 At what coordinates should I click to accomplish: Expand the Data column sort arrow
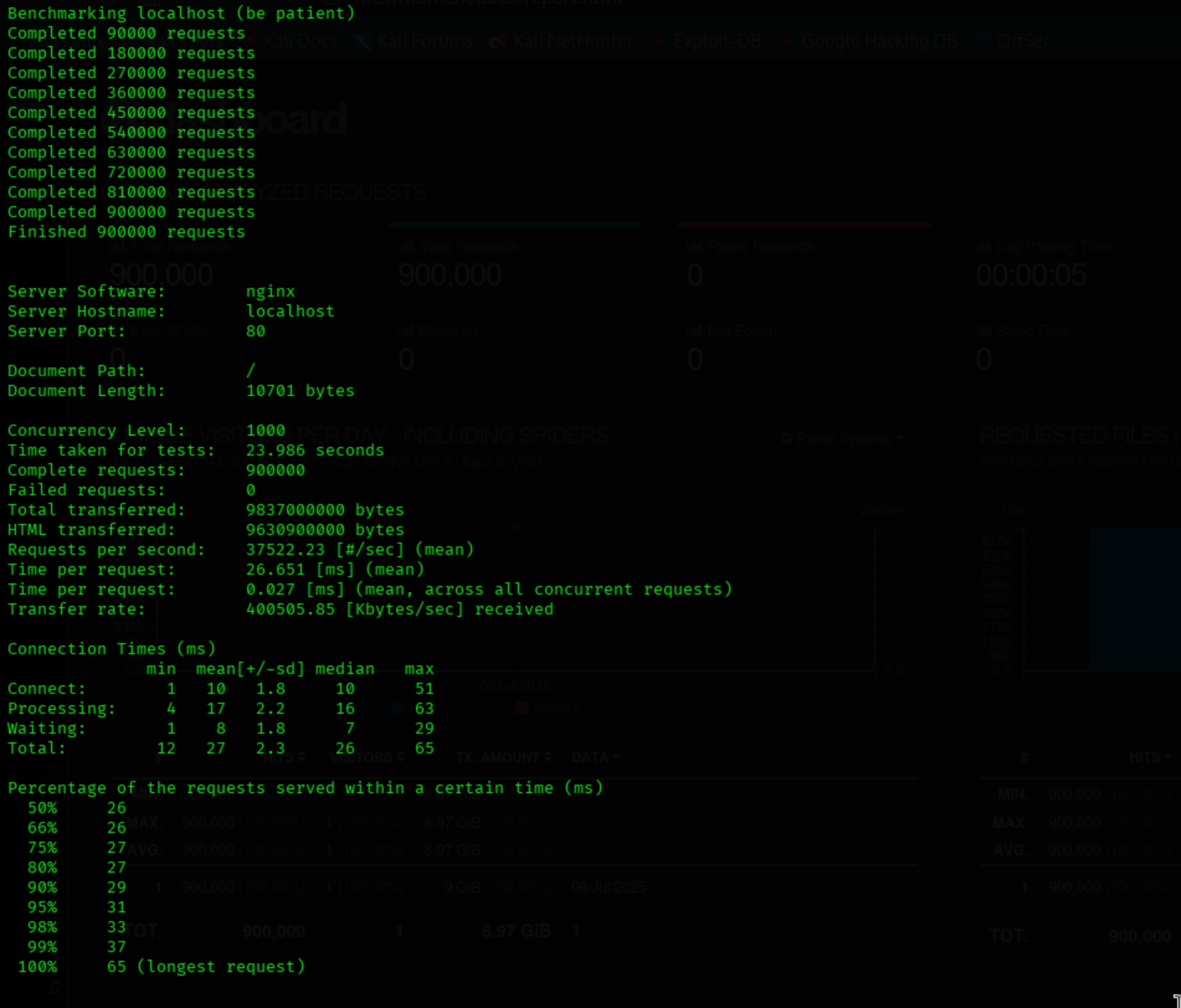pos(616,757)
